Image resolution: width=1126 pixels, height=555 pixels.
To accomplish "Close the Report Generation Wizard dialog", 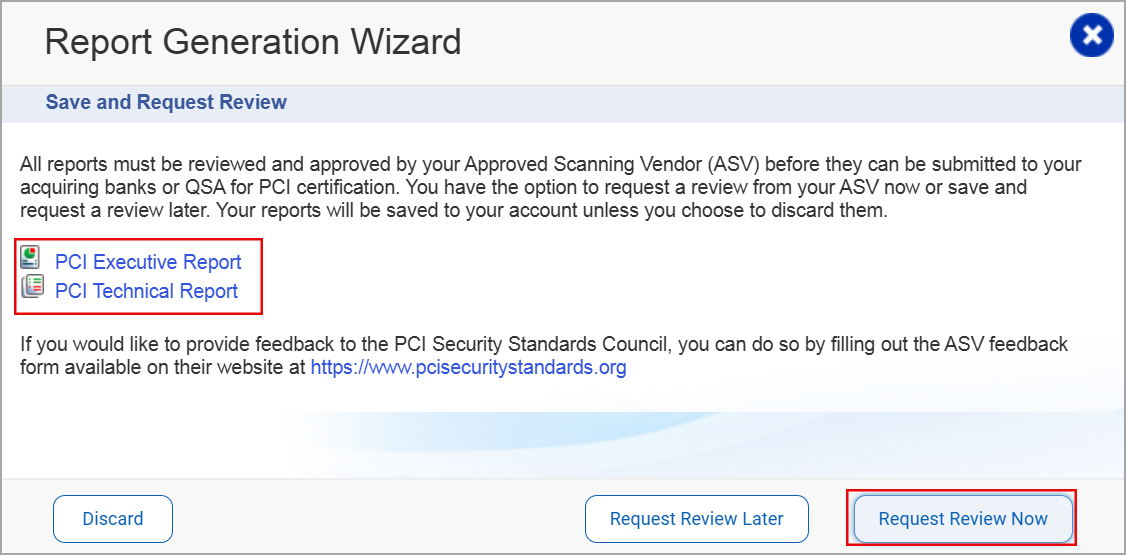I will coord(1091,37).
